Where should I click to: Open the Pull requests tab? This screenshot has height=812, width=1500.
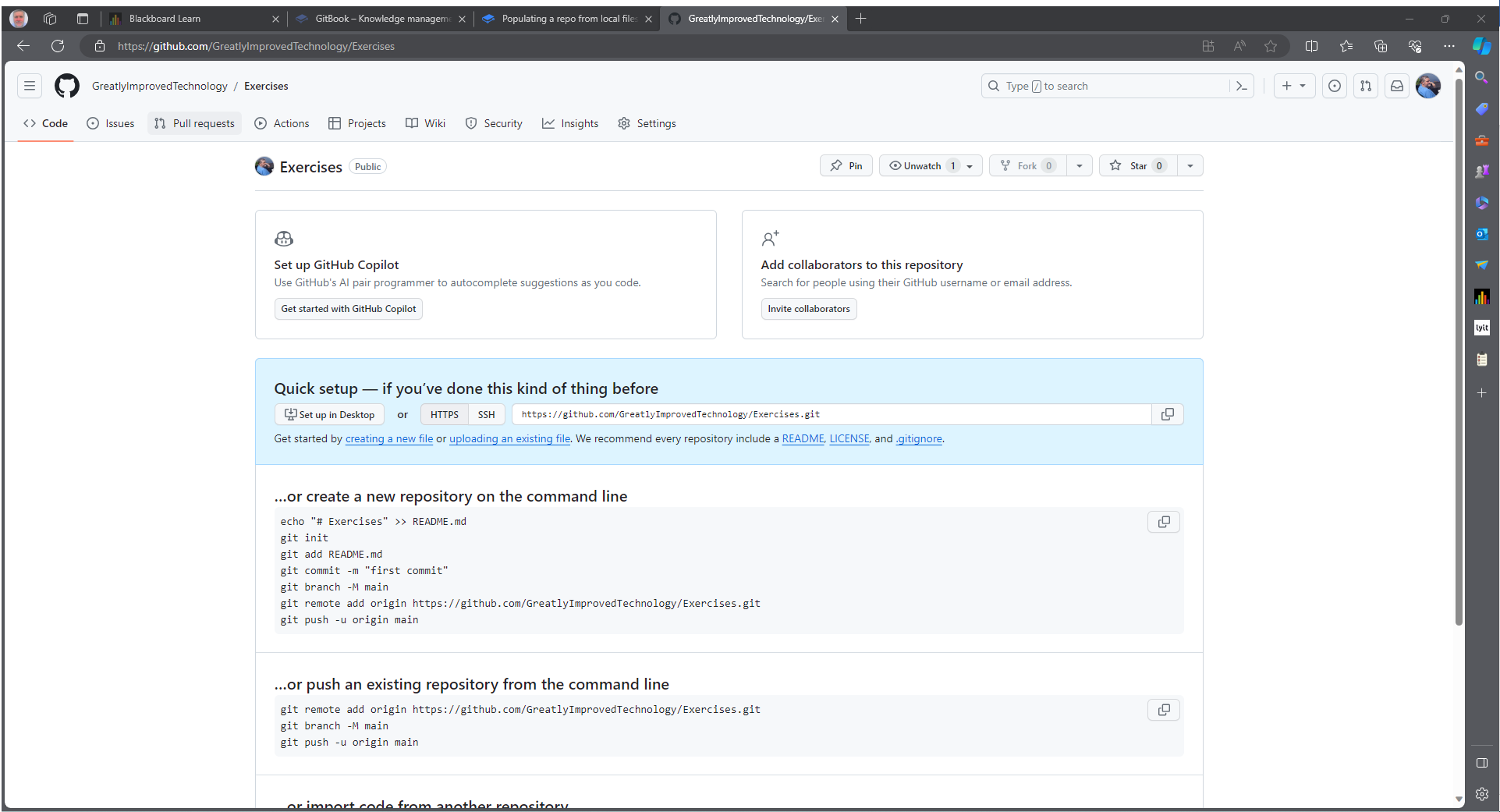tap(194, 123)
